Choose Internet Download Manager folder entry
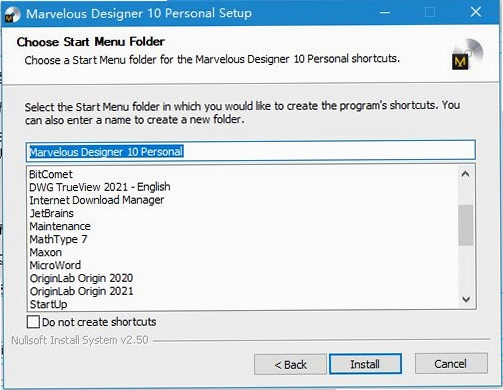 click(97, 200)
